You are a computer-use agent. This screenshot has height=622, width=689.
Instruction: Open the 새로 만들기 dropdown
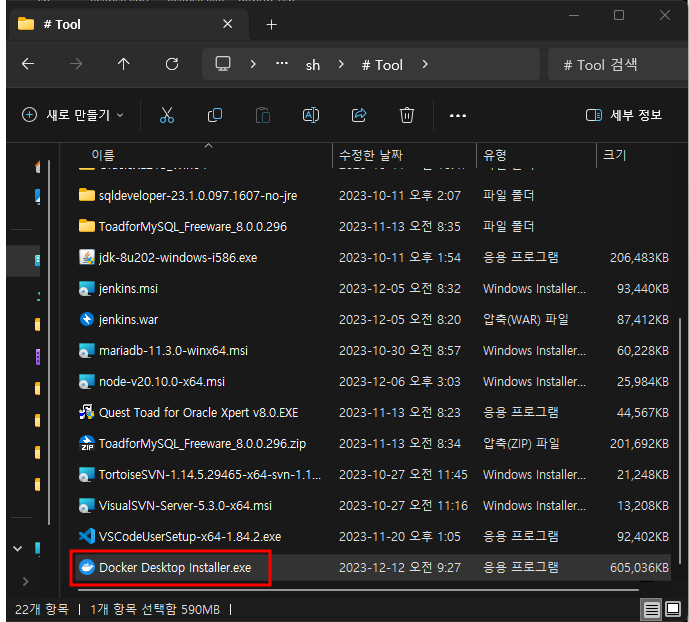click(x=73, y=115)
